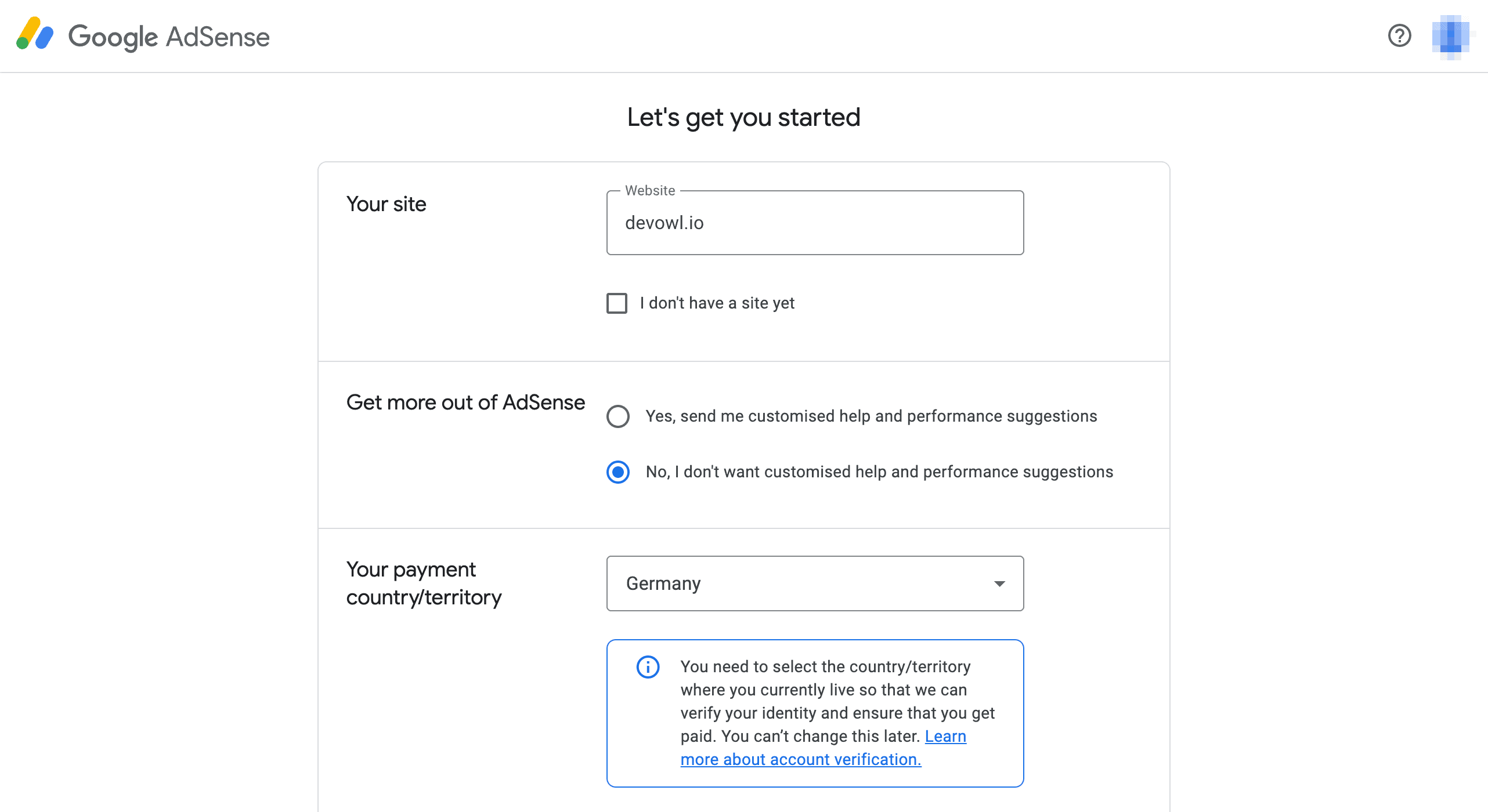
Task: Click the Google AdSense logo icon
Action: [35, 35]
